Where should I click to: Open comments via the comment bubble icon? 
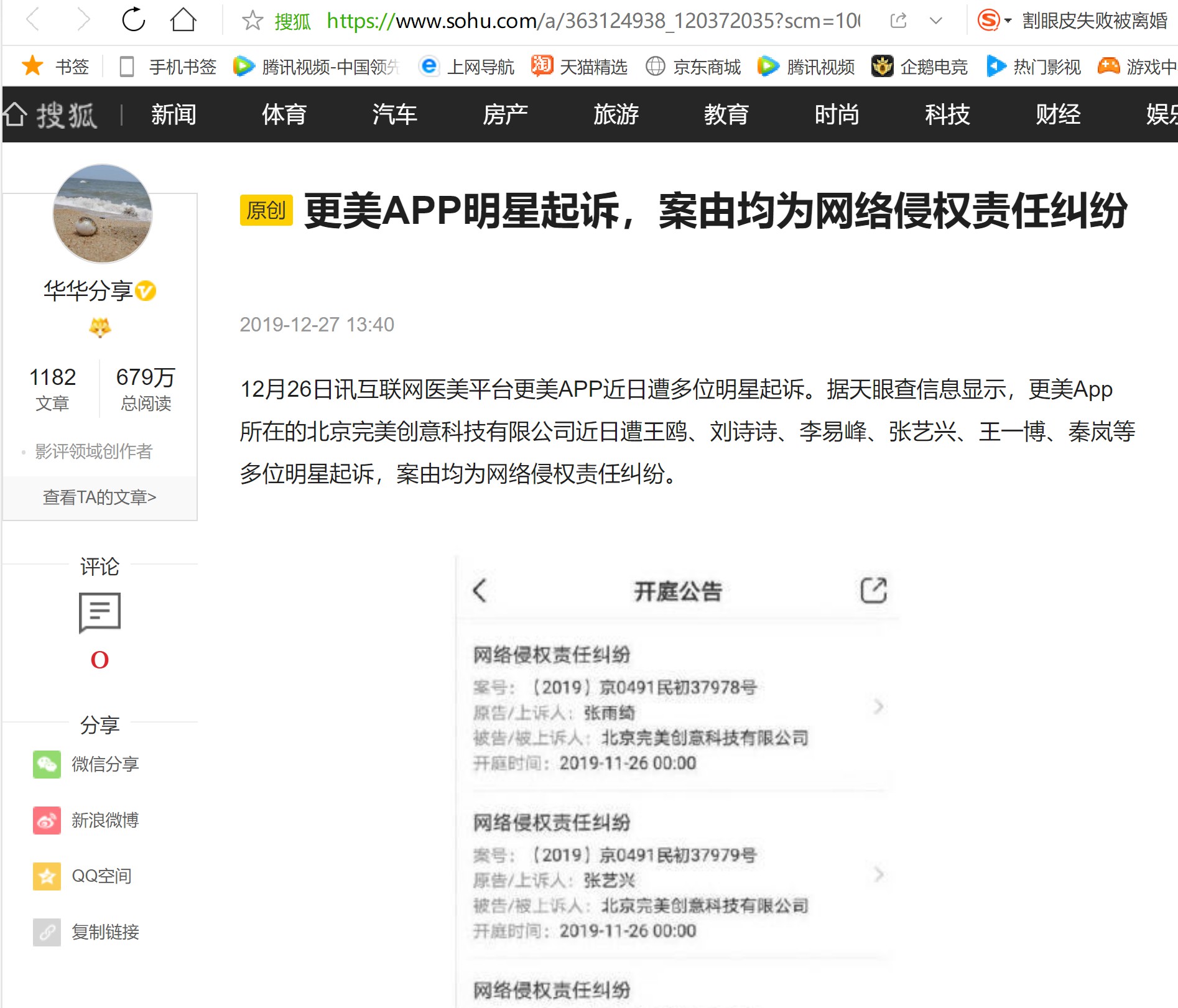tap(100, 613)
